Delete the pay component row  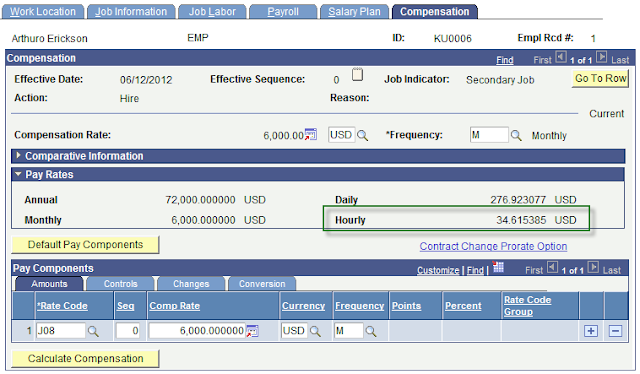[615, 331]
